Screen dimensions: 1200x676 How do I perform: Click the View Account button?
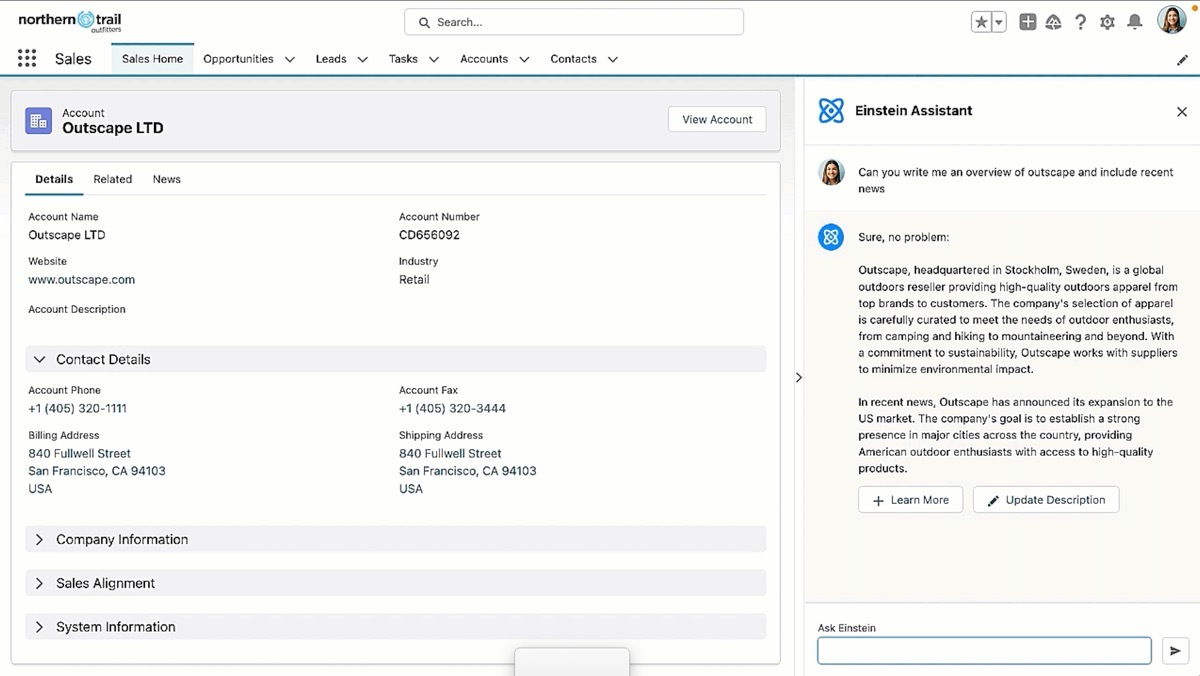[x=717, y=119]
